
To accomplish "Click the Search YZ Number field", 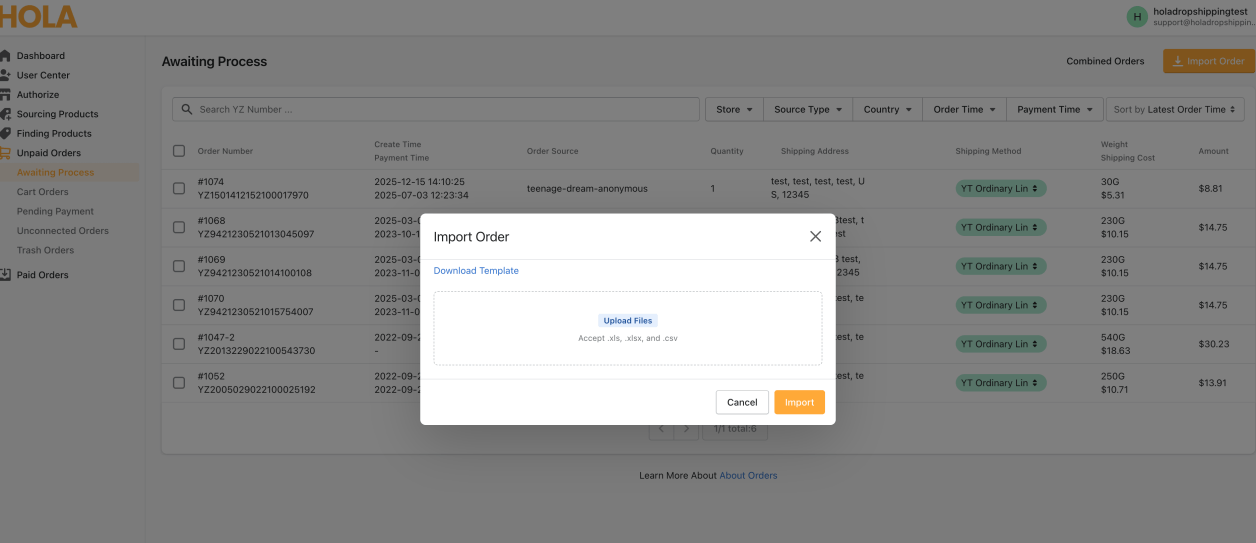I will point(435,109).
